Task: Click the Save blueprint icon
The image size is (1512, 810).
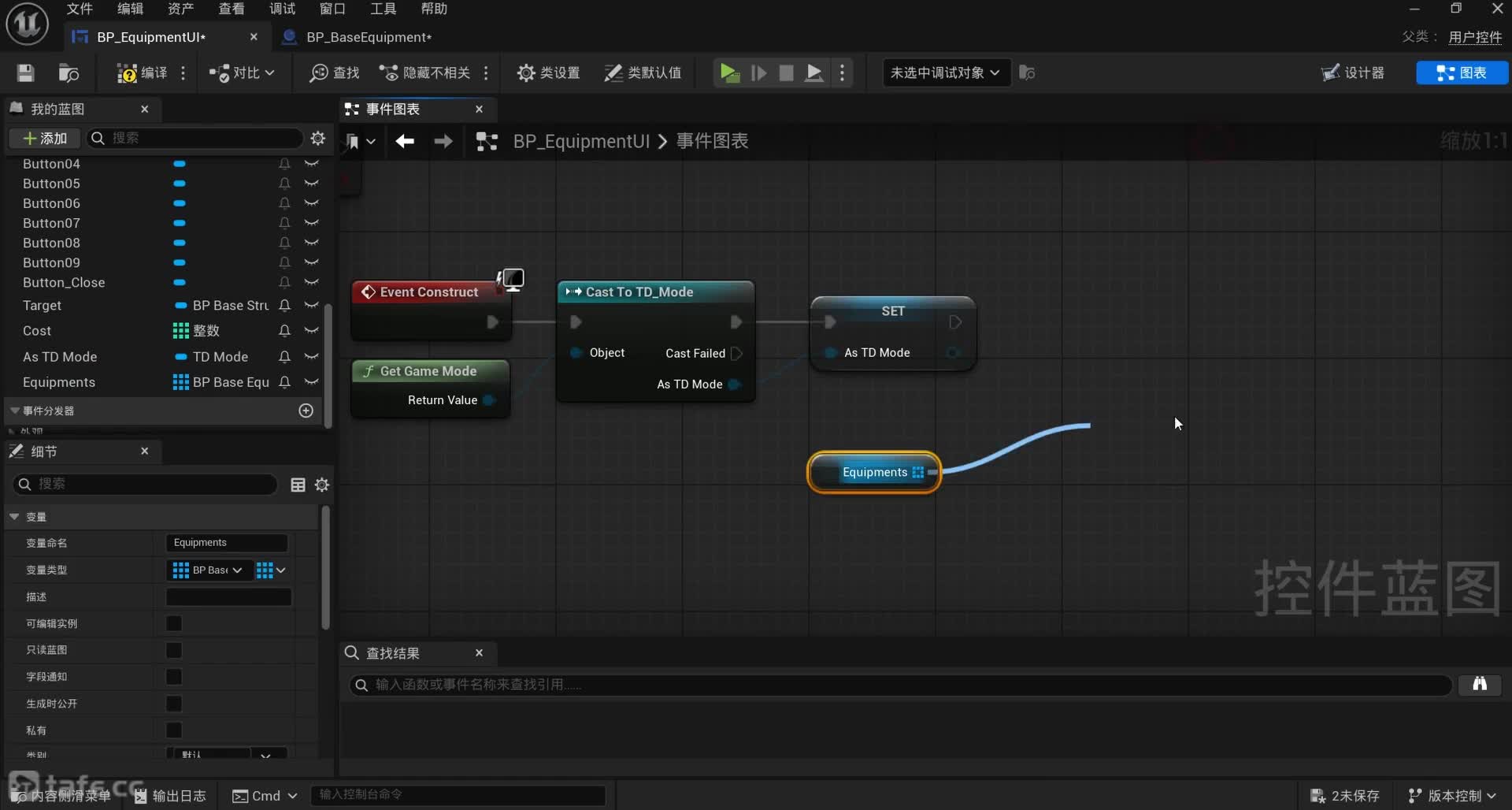Action: pos(25,73)
